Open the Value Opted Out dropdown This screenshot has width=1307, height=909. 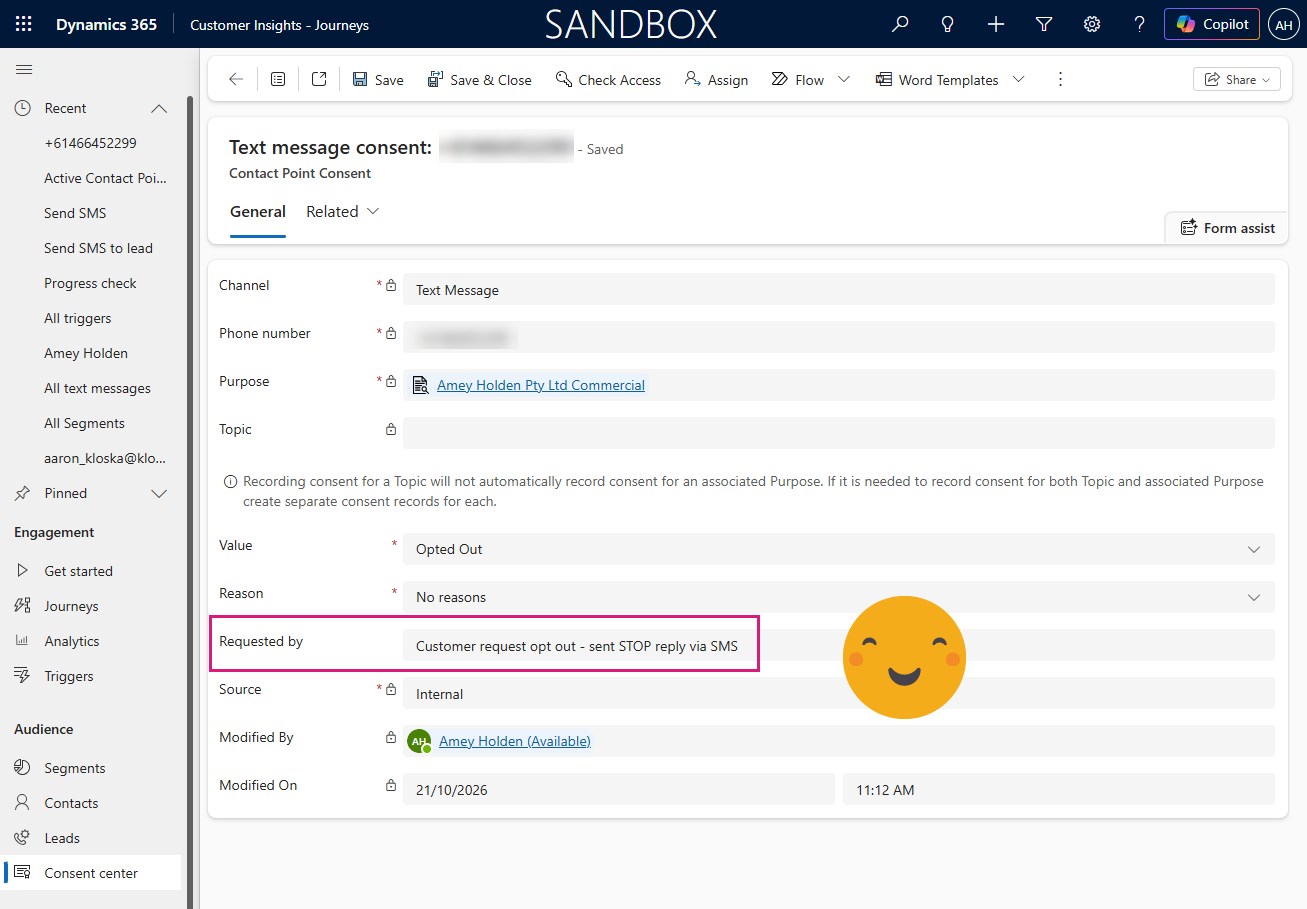pyautogui.click(x=839, y=549)
